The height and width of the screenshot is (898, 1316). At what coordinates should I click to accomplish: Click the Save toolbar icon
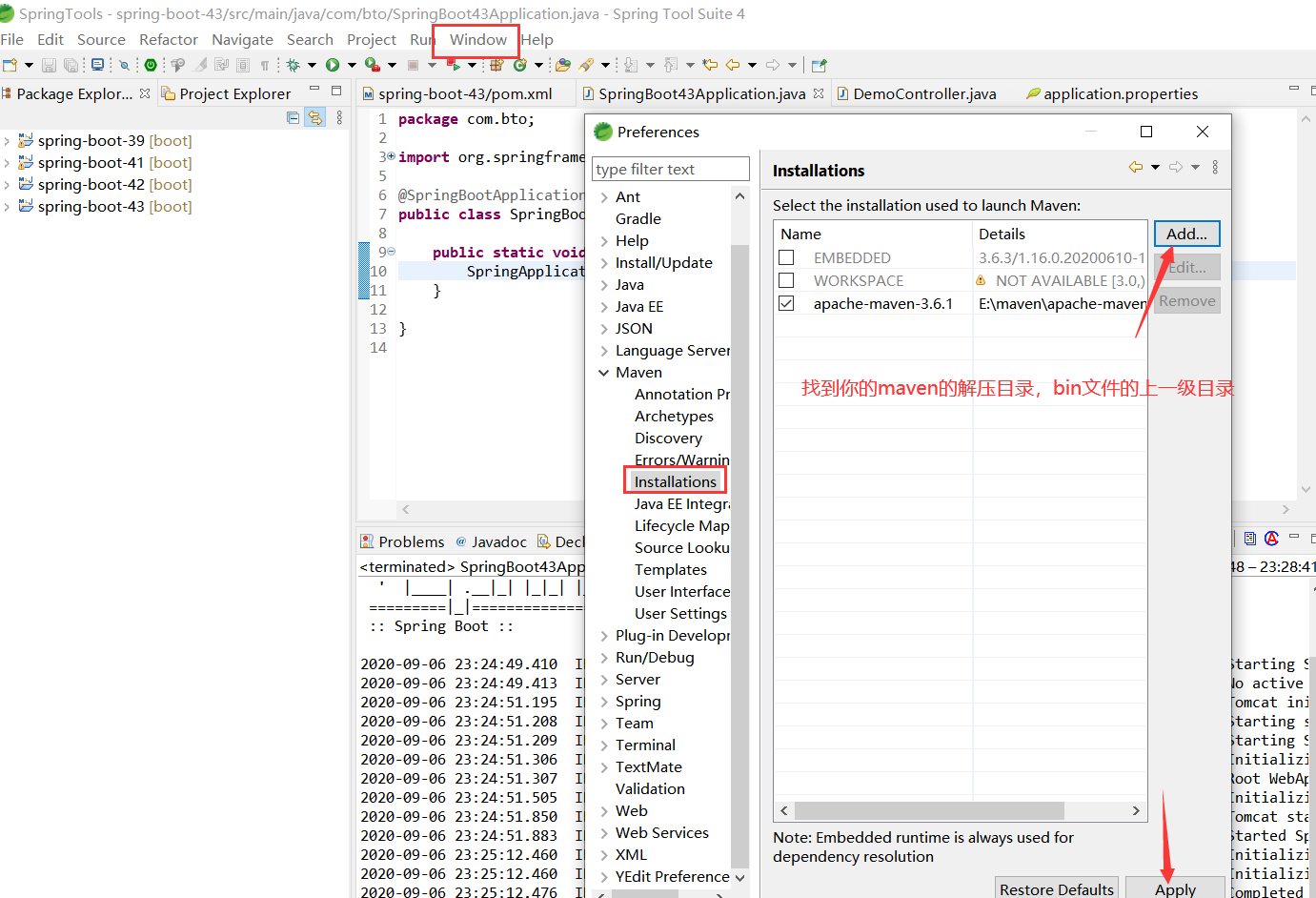(x=49, y=65)
